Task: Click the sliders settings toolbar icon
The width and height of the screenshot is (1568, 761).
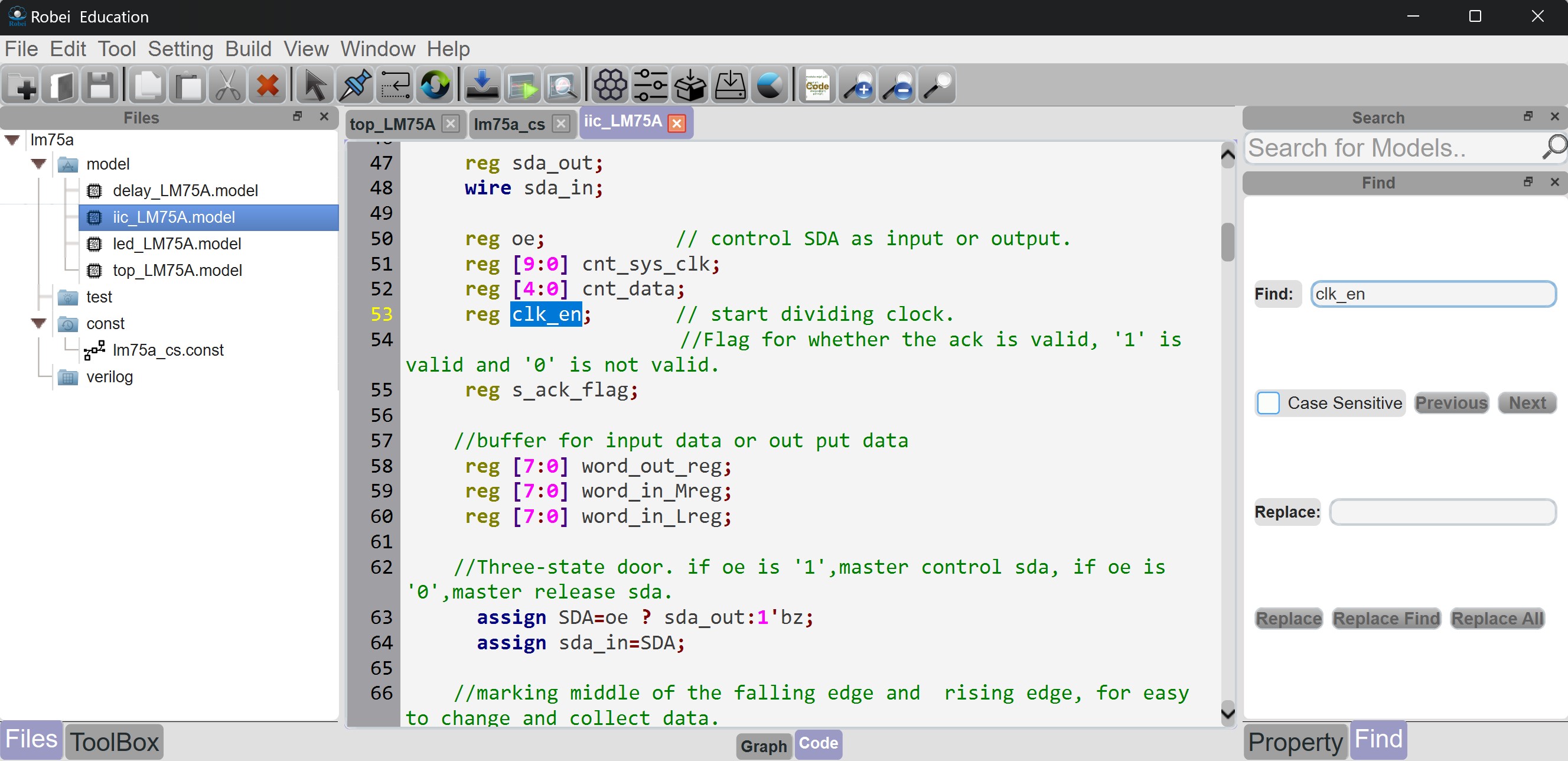Action: [x=650, y=85]
